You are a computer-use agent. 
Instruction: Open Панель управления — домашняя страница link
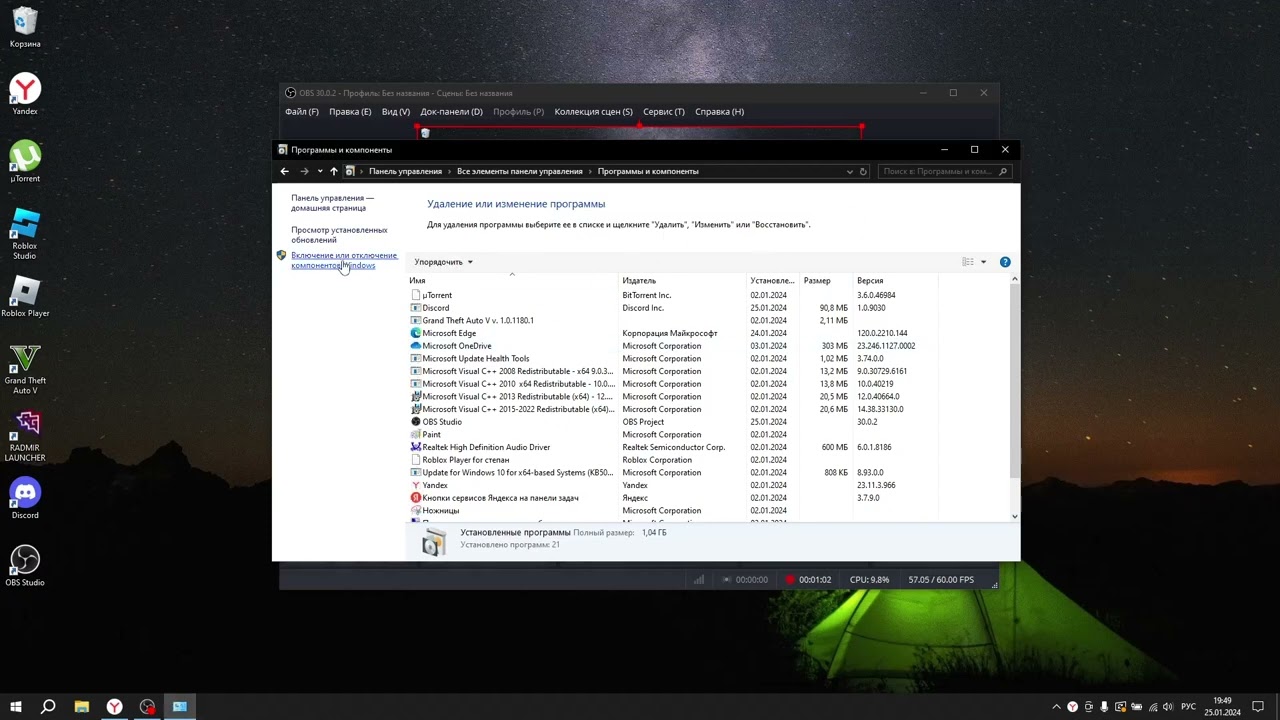(x=333, y=203)
